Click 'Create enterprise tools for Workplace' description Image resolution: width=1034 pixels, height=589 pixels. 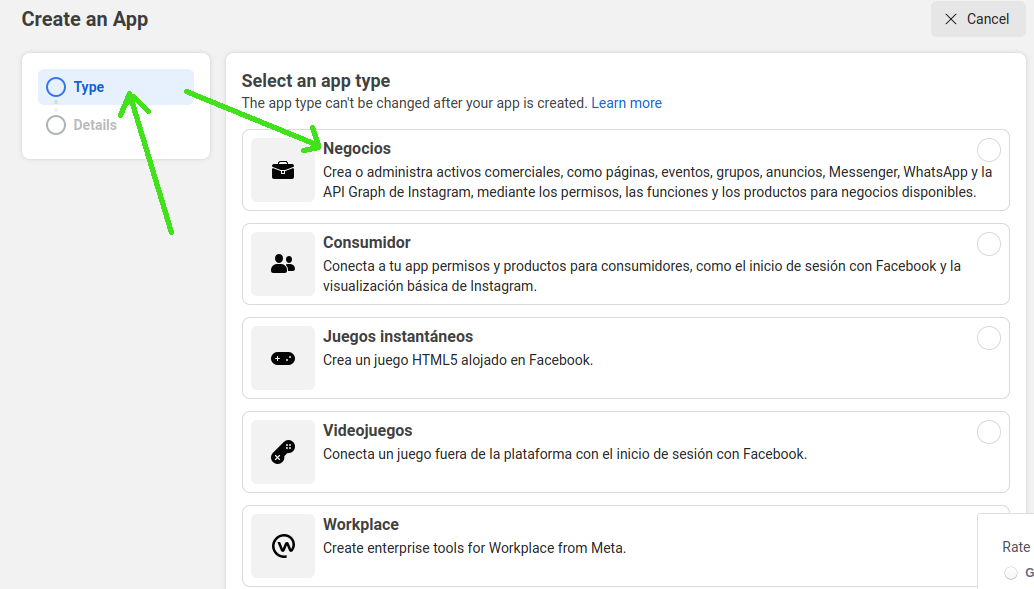click(x=474, y=548)
